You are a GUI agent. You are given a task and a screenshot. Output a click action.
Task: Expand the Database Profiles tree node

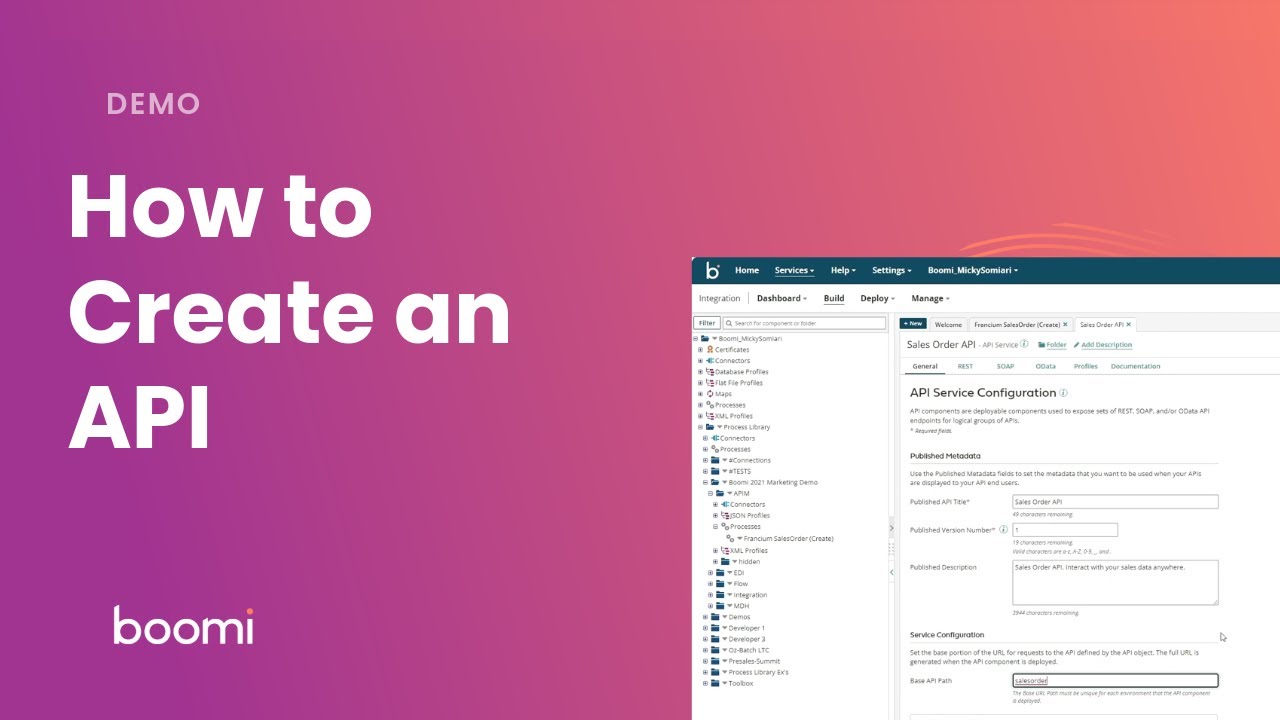(700, 372)
